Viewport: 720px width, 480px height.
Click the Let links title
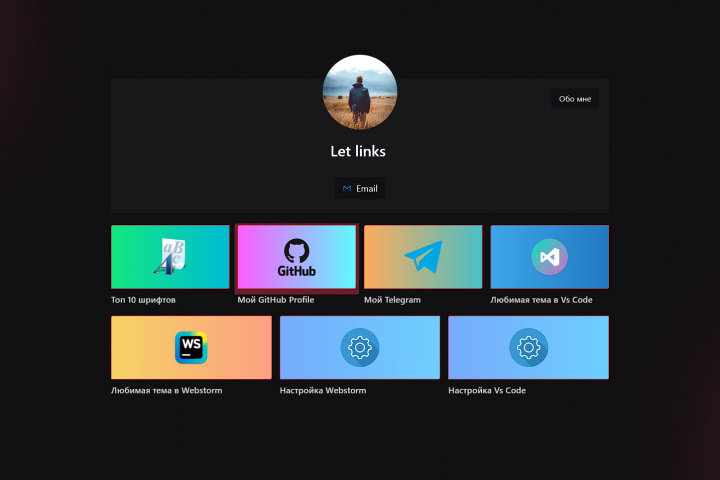[358, 151]
